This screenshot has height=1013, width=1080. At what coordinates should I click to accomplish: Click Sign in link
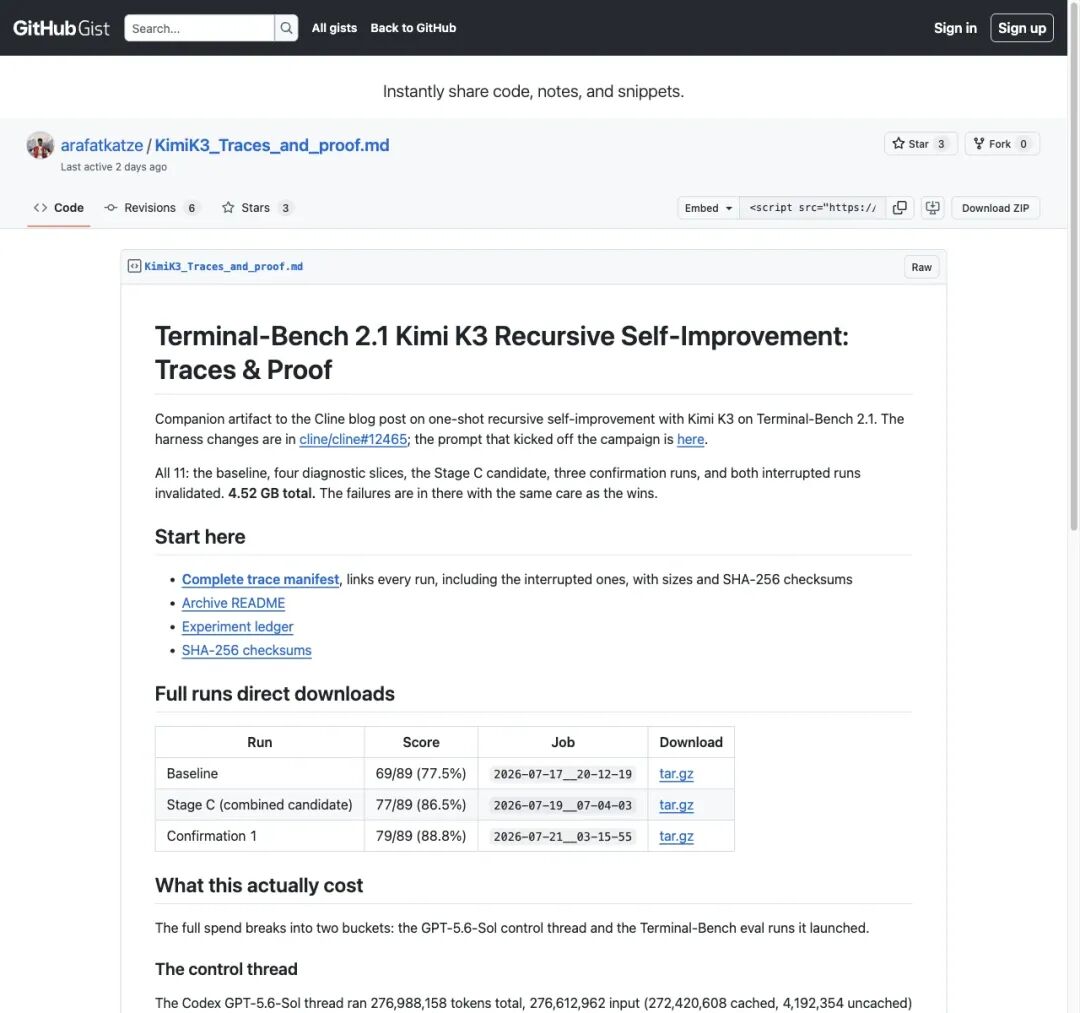tap(955, 28)
